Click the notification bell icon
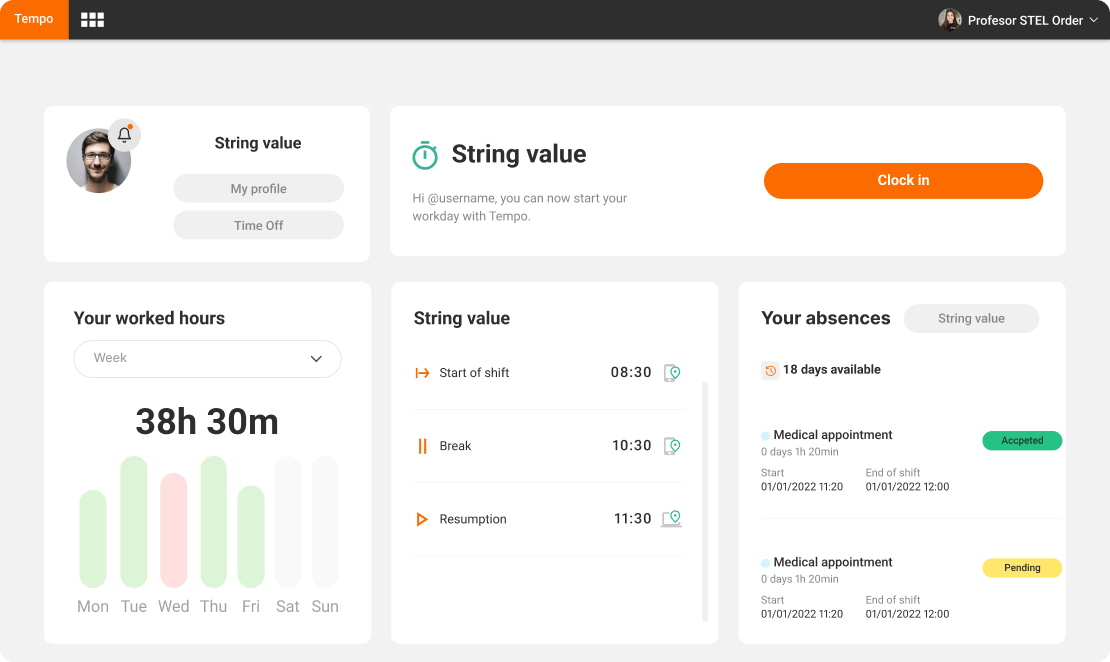The height and width of the screenshot is (662, 1110). point(124,135)
